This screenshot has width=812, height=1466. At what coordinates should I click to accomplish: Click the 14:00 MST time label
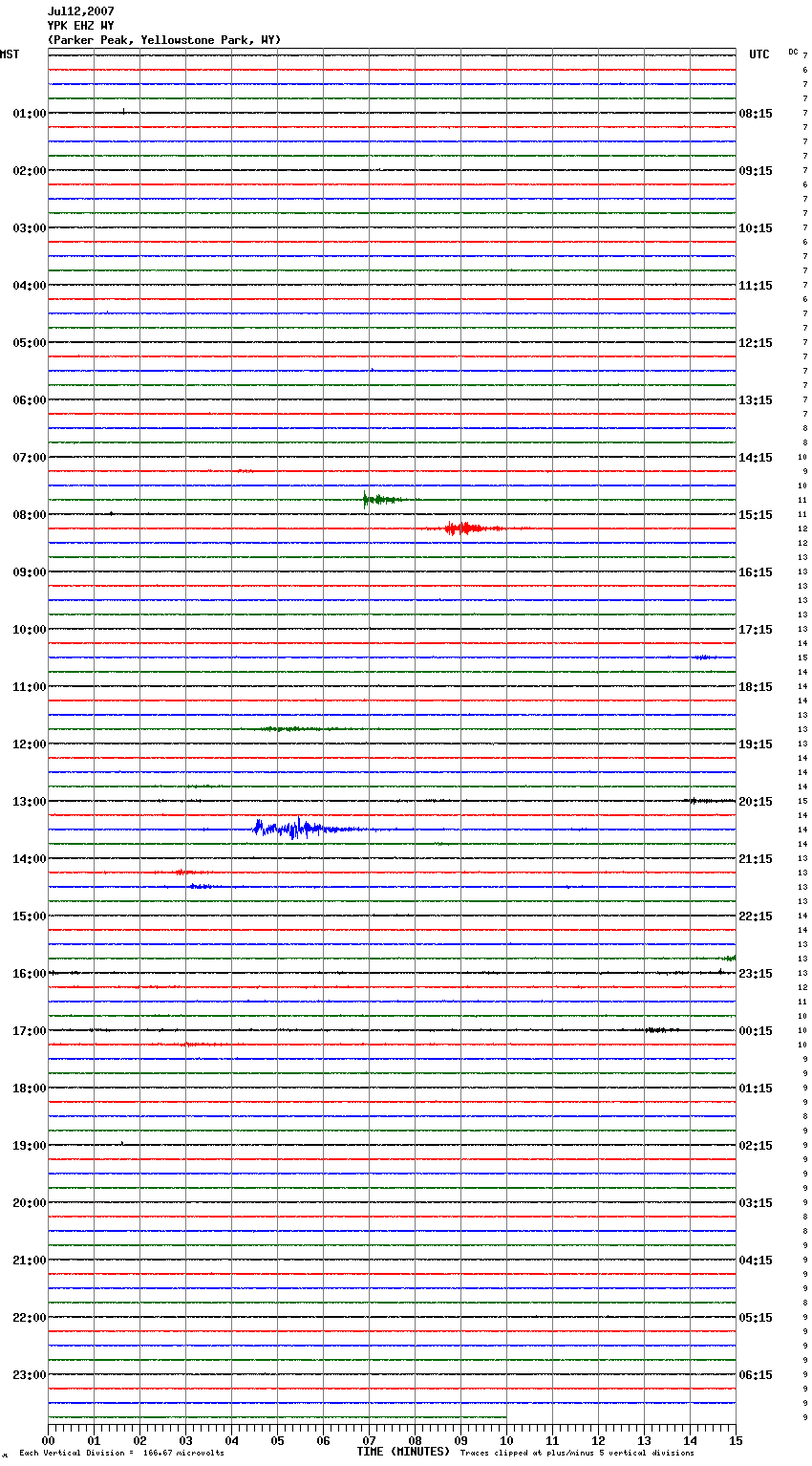[30, 859]
